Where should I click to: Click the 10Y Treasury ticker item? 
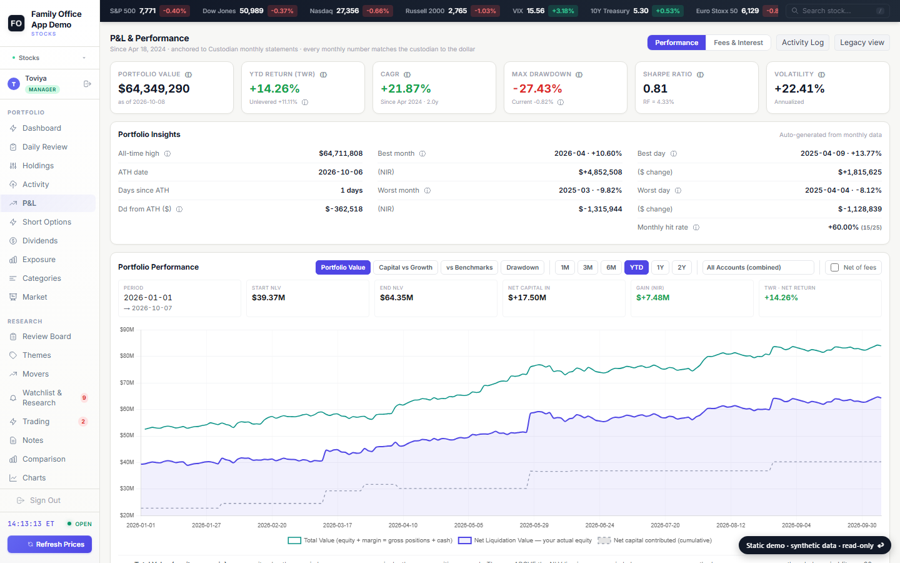coord(636,11)
